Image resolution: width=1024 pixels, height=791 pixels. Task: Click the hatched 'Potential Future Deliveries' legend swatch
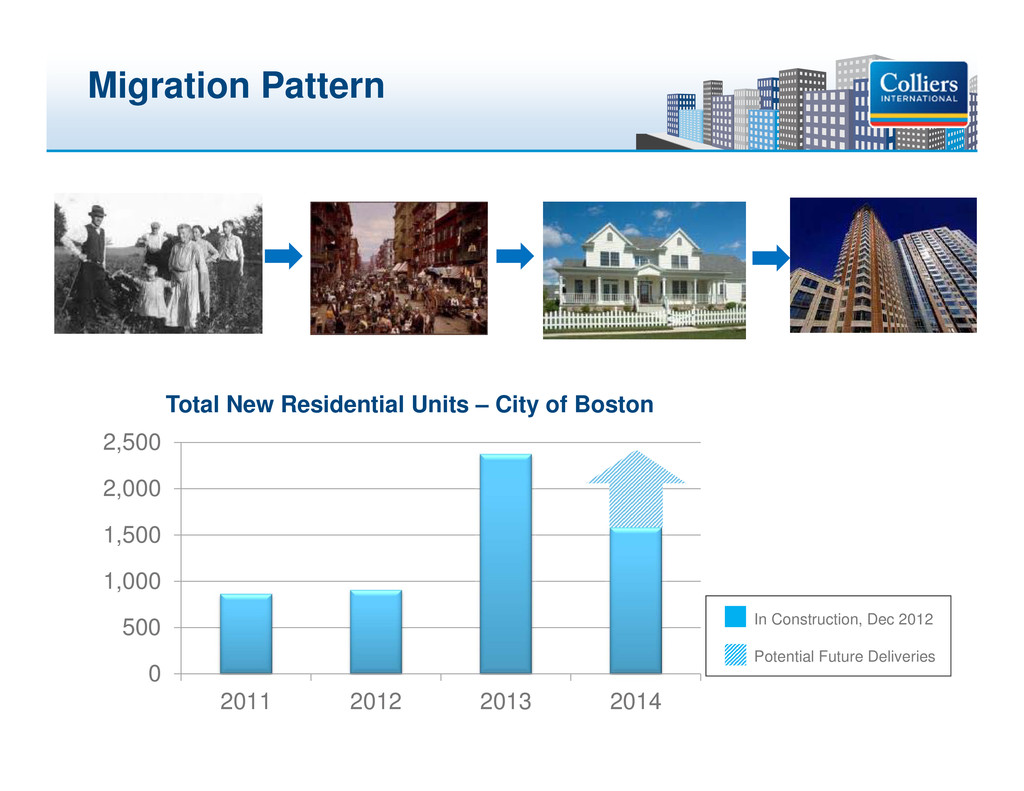coord(735,654)
